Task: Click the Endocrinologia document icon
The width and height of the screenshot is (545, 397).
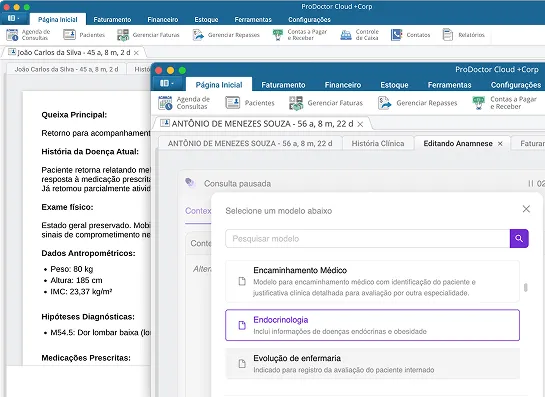Action: [242, 325]
